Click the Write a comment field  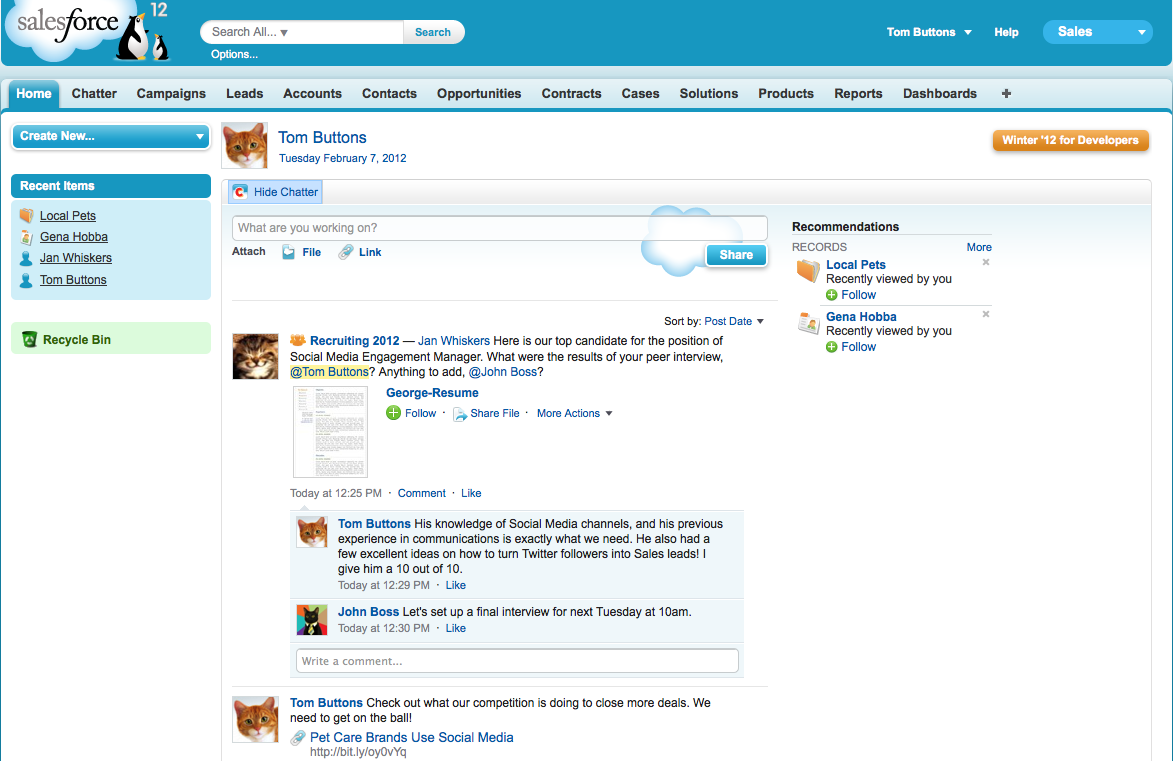coord(517,661)
